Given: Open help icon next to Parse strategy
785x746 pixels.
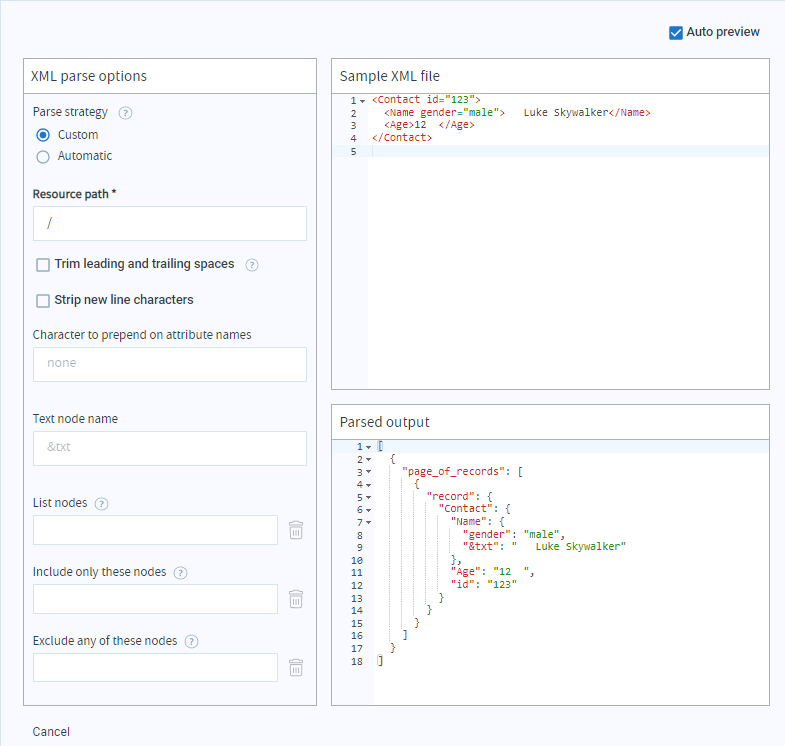Looking at the screenshot, I should pos(125,113).
